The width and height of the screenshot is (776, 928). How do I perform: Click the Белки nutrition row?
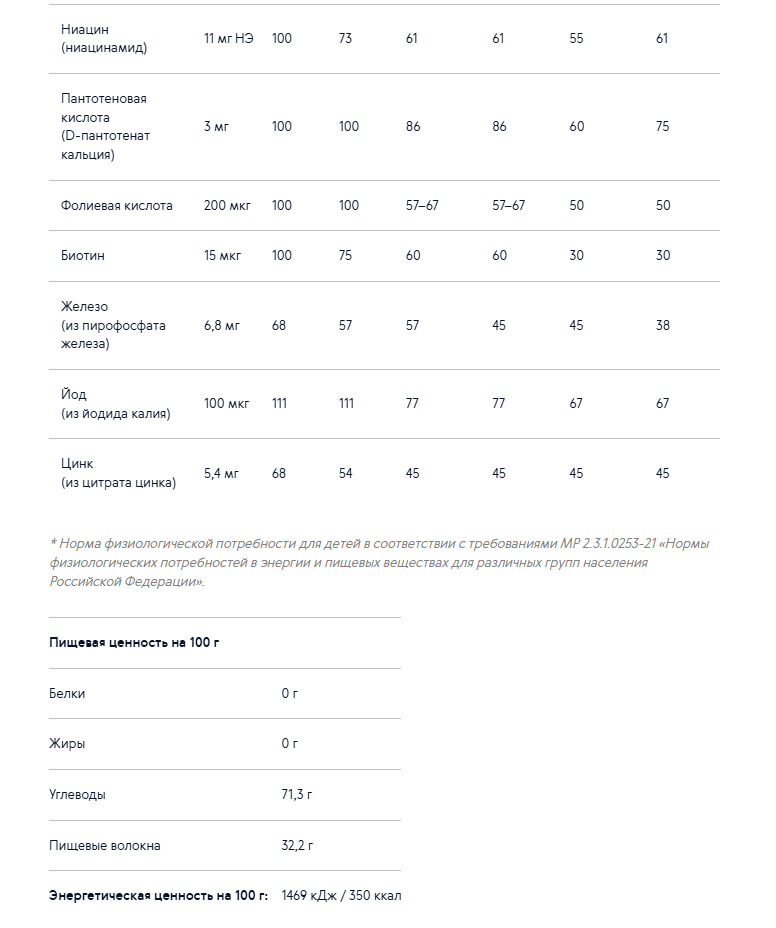[225, 694]
